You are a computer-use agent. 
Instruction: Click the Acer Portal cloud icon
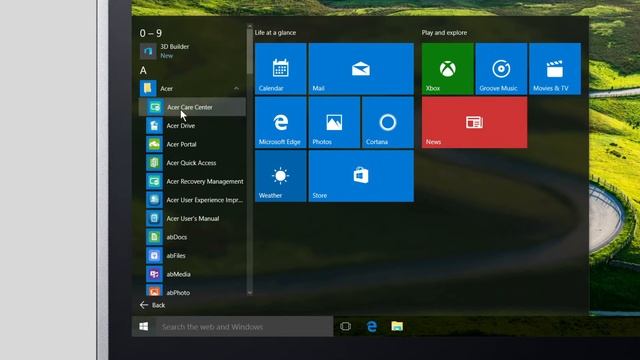point(154,144)
